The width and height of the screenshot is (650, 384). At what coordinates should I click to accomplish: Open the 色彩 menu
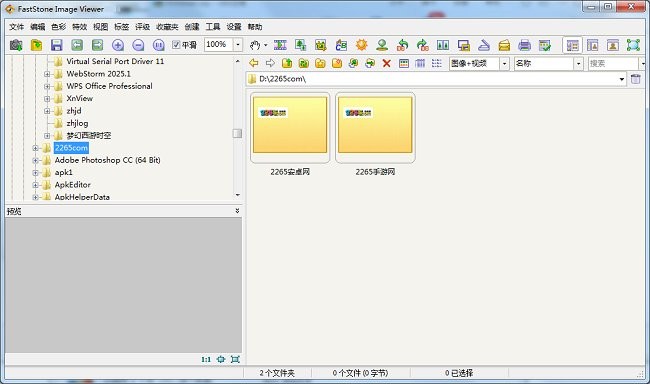(58, 27)
